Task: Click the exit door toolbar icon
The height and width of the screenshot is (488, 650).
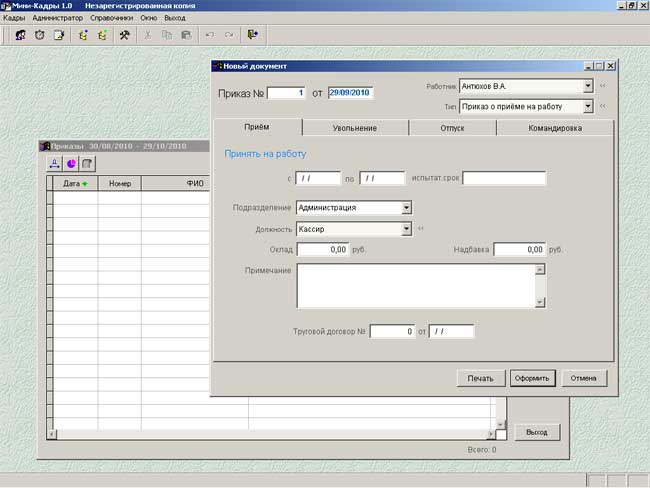Action: (x=252, y=34)
